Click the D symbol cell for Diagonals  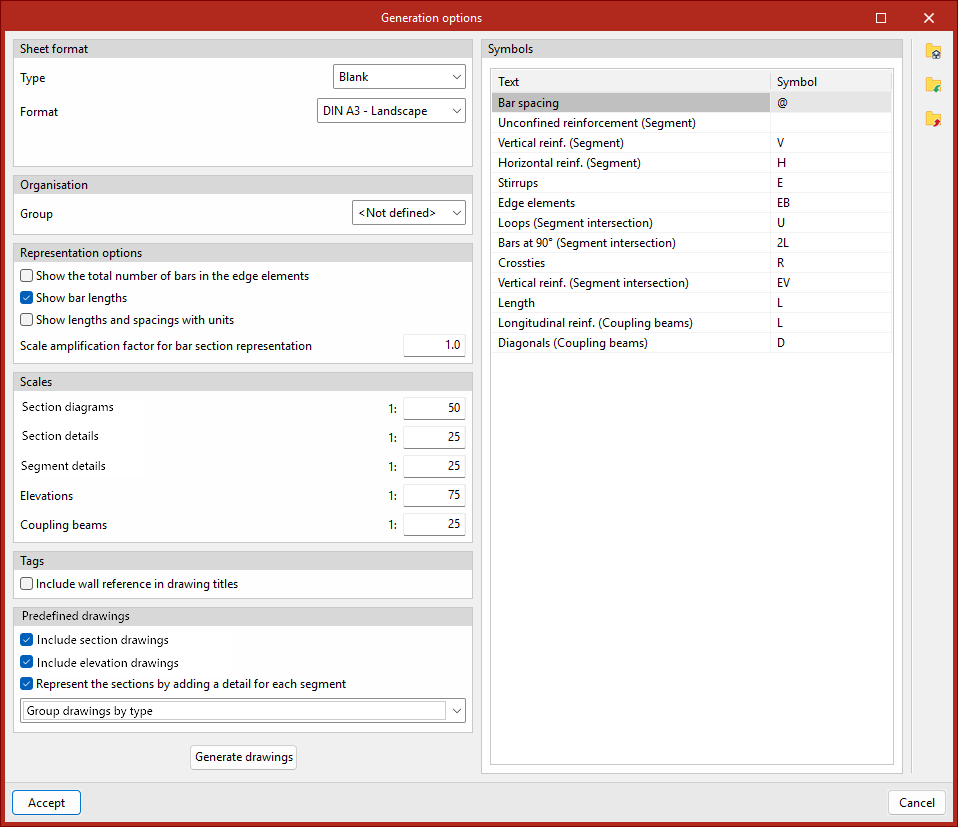click(x=831, y=343)
